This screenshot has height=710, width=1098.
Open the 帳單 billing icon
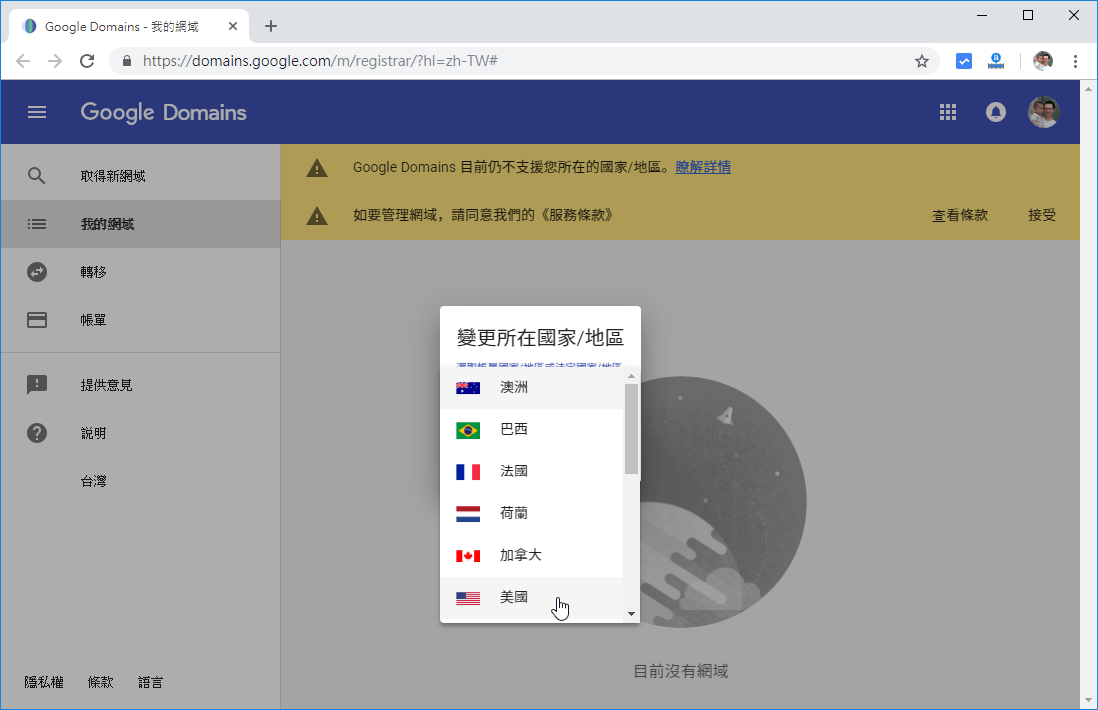point(37,319)
